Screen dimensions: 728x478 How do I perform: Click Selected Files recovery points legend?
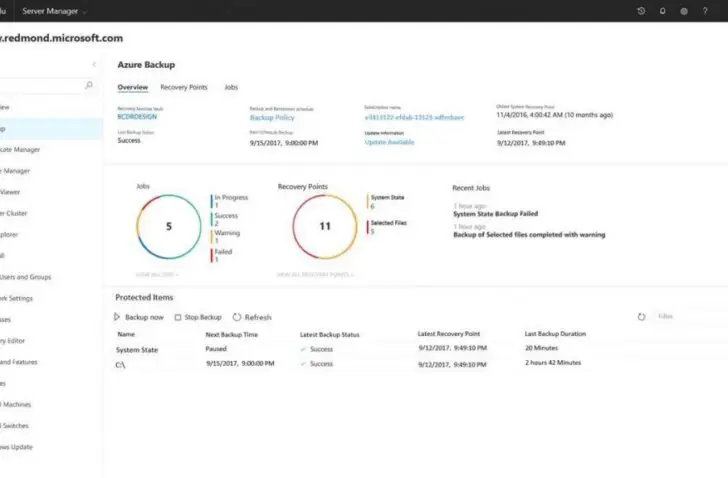[x=387, y=227]
